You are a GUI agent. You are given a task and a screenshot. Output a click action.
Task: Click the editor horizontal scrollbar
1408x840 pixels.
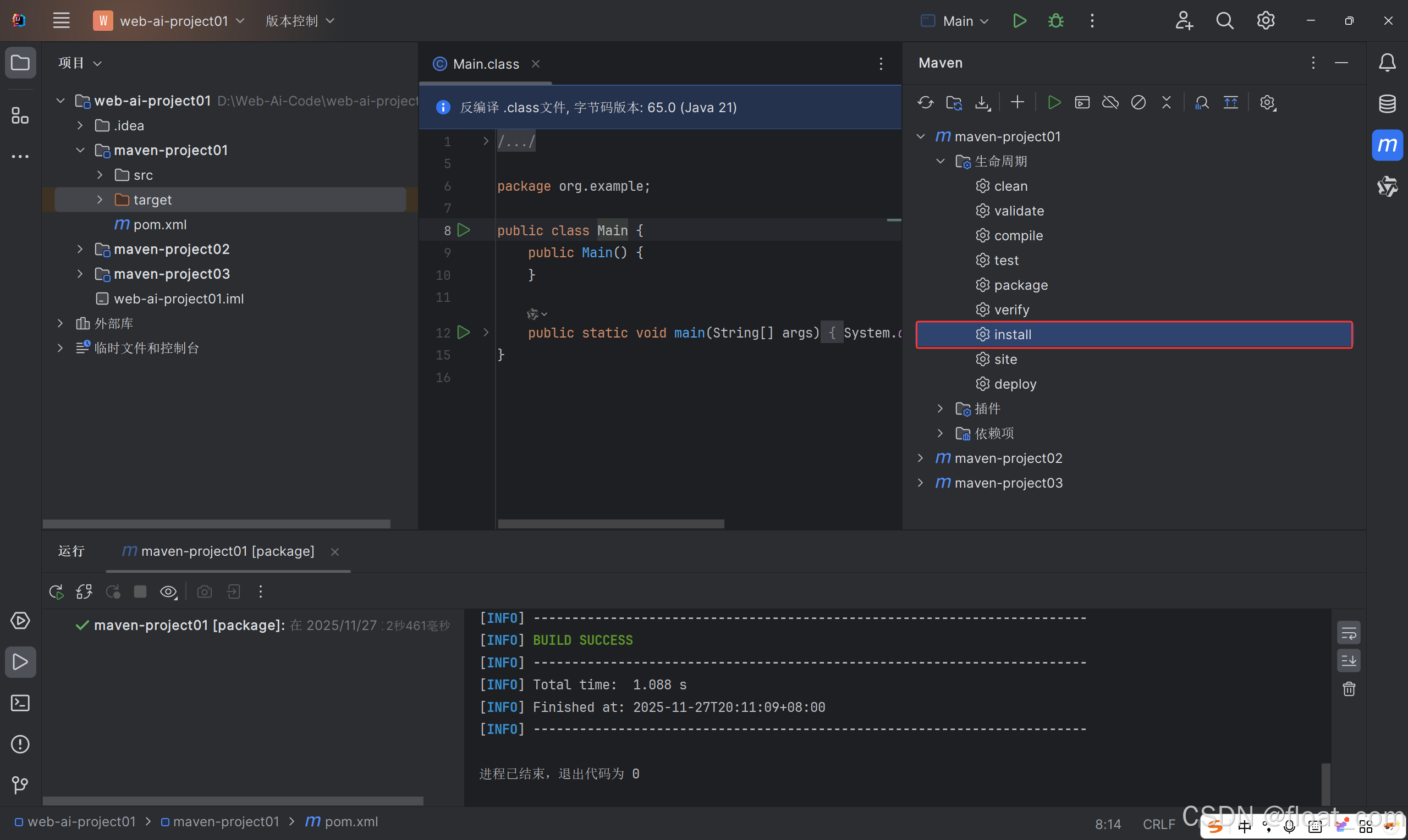pyautogui.click(x=610, y=523)
